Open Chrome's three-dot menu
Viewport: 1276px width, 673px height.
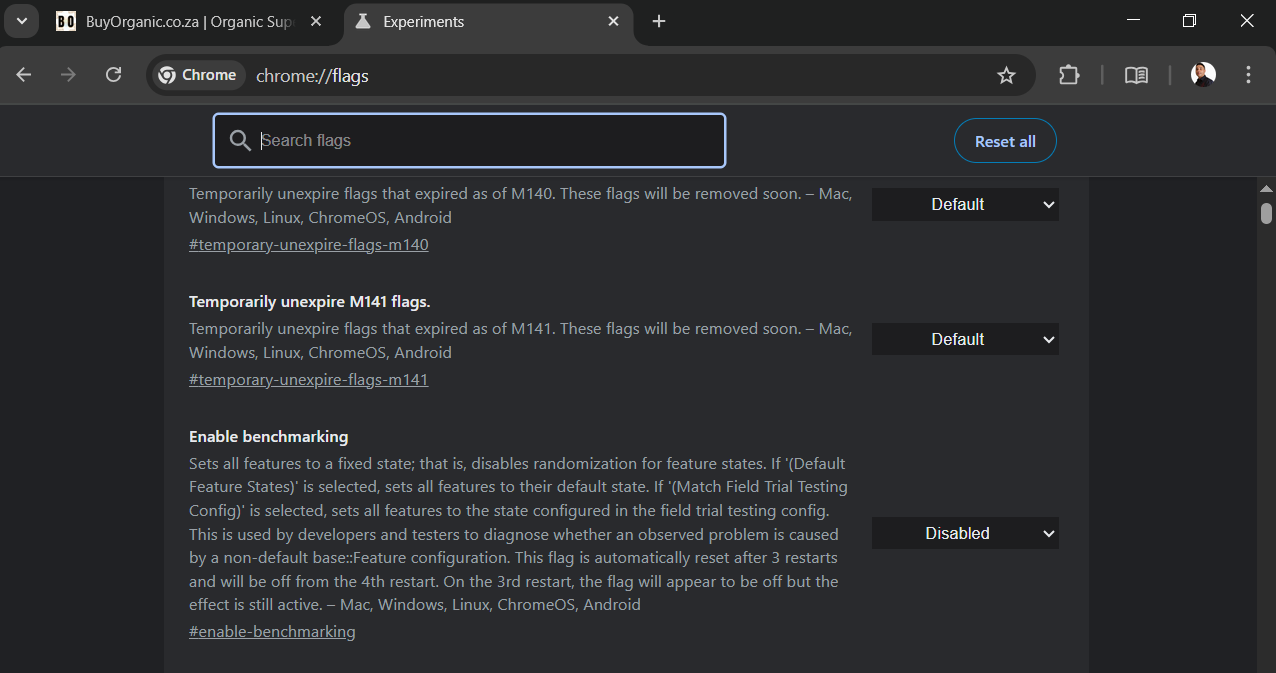pos(1248,75)
